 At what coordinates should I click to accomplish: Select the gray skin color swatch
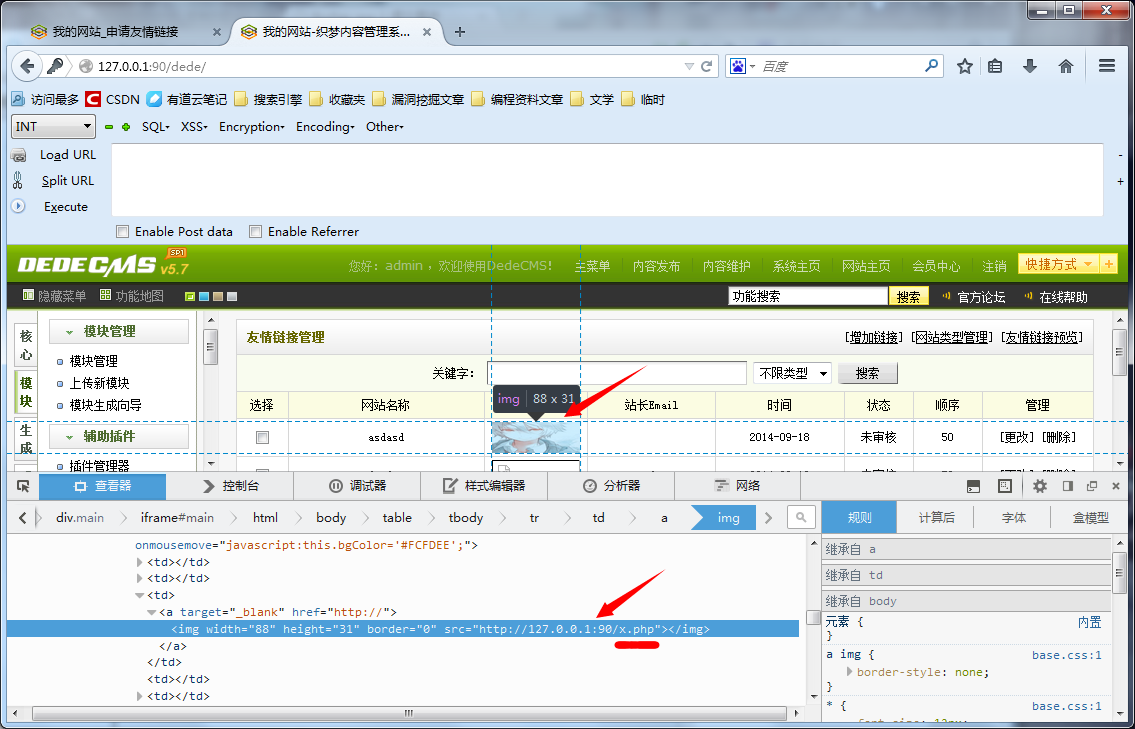click(232, 296)
